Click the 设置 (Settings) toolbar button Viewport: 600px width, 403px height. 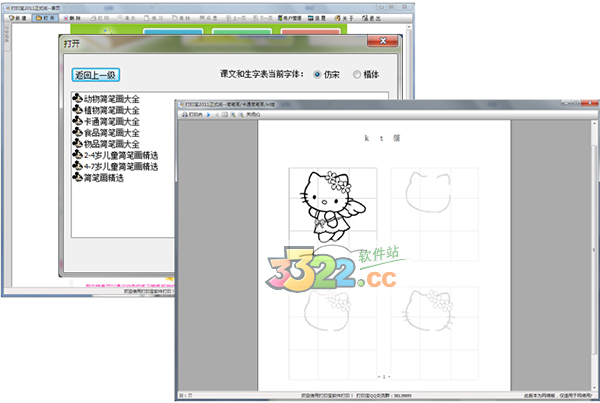[x=208, y=18]
